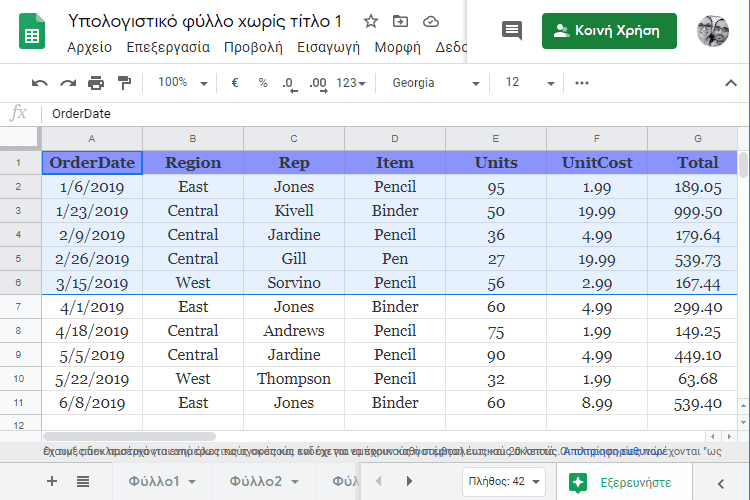This screenshot has width=750, height=500.
Task: Star this spreadsheet
Action: pyautogui.click(x=371, y=22)
